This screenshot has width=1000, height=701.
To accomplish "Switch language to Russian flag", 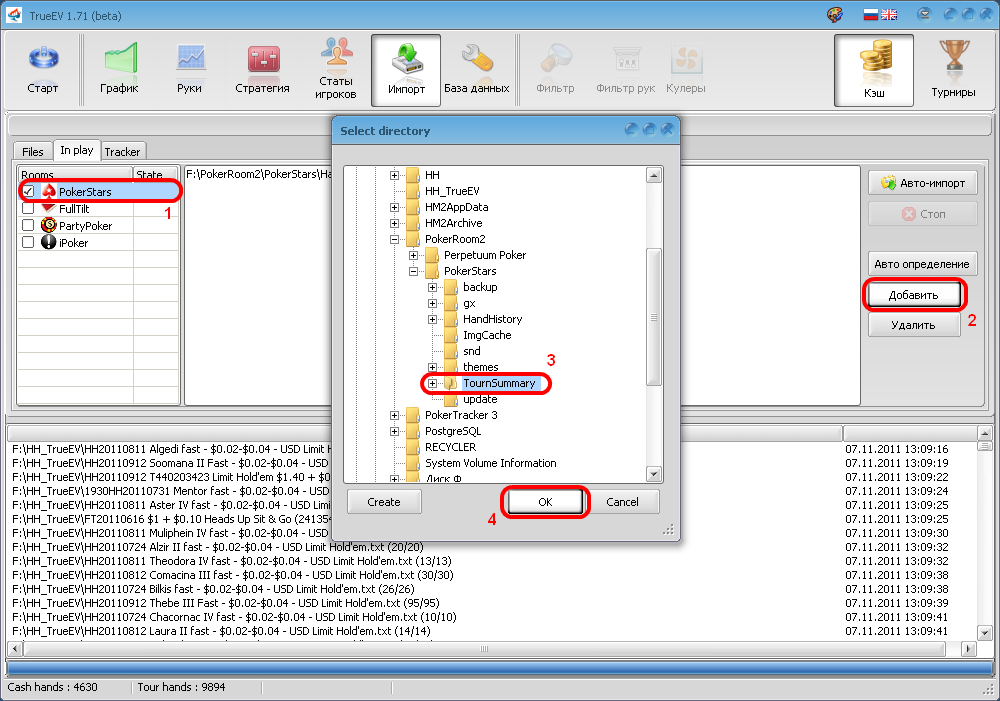I will pyautogui.click(x=871, y=15).
